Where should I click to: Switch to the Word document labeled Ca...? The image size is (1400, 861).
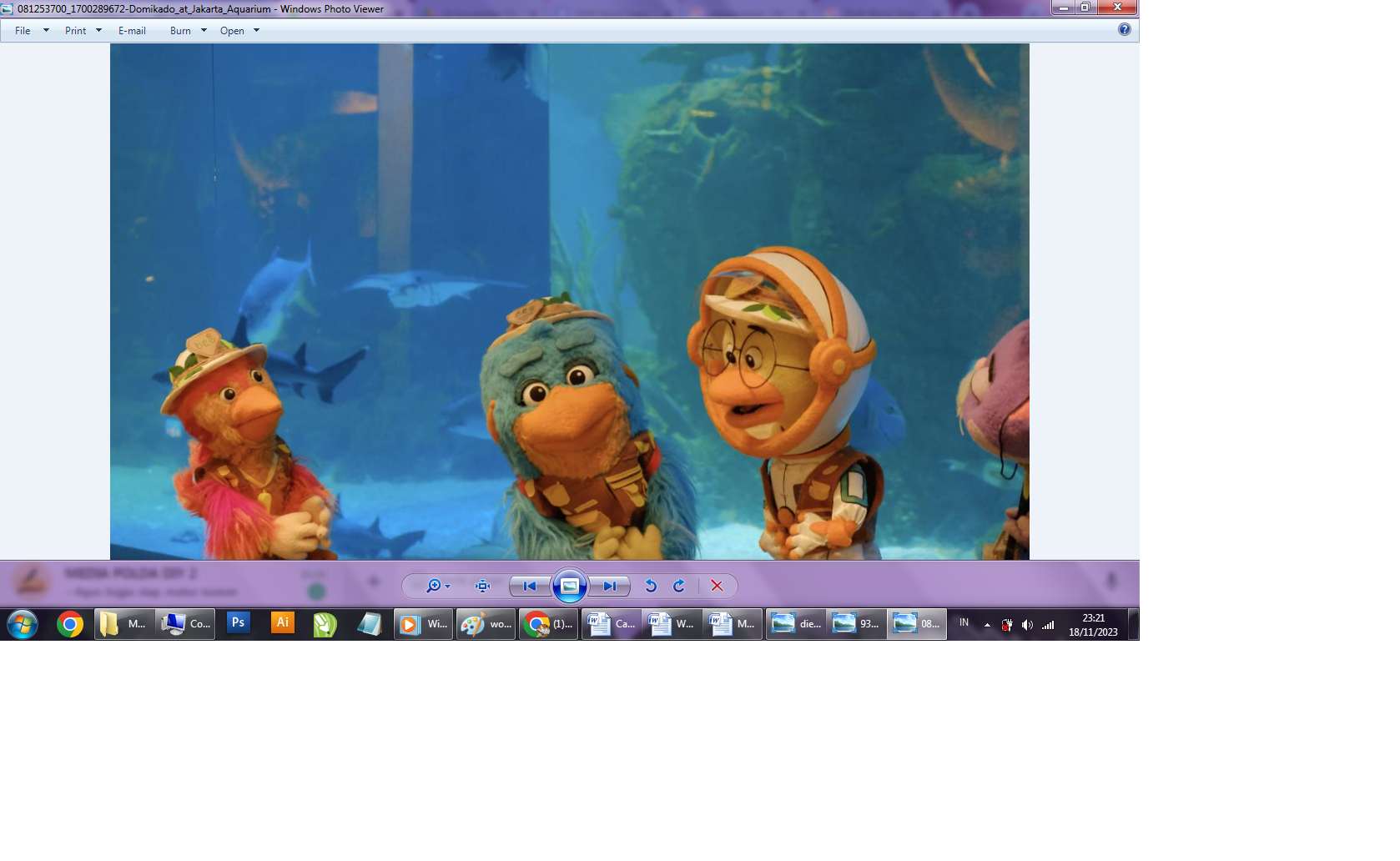612,624
